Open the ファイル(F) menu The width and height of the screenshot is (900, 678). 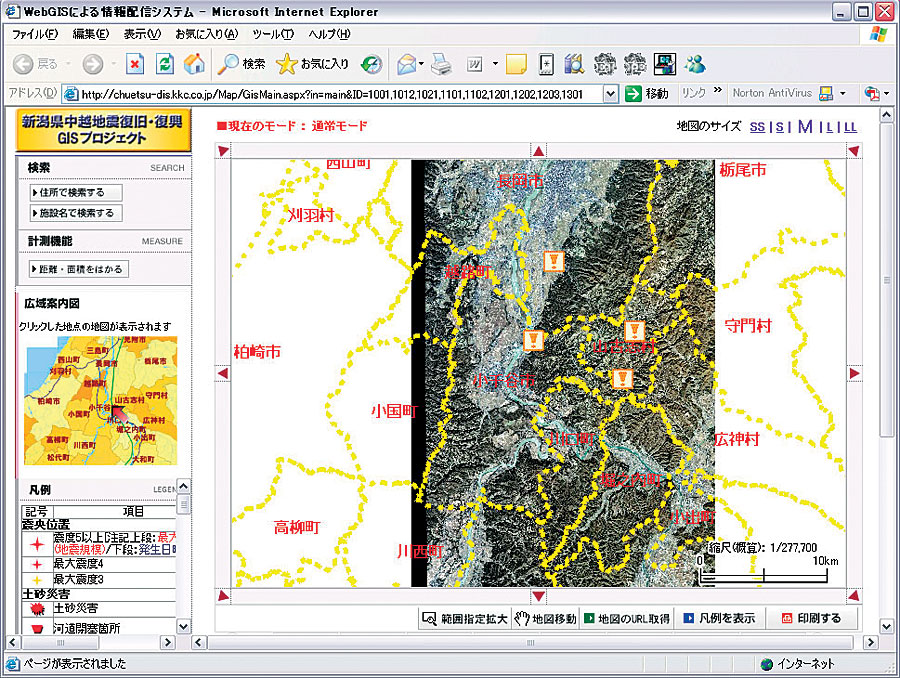[35, 34]
